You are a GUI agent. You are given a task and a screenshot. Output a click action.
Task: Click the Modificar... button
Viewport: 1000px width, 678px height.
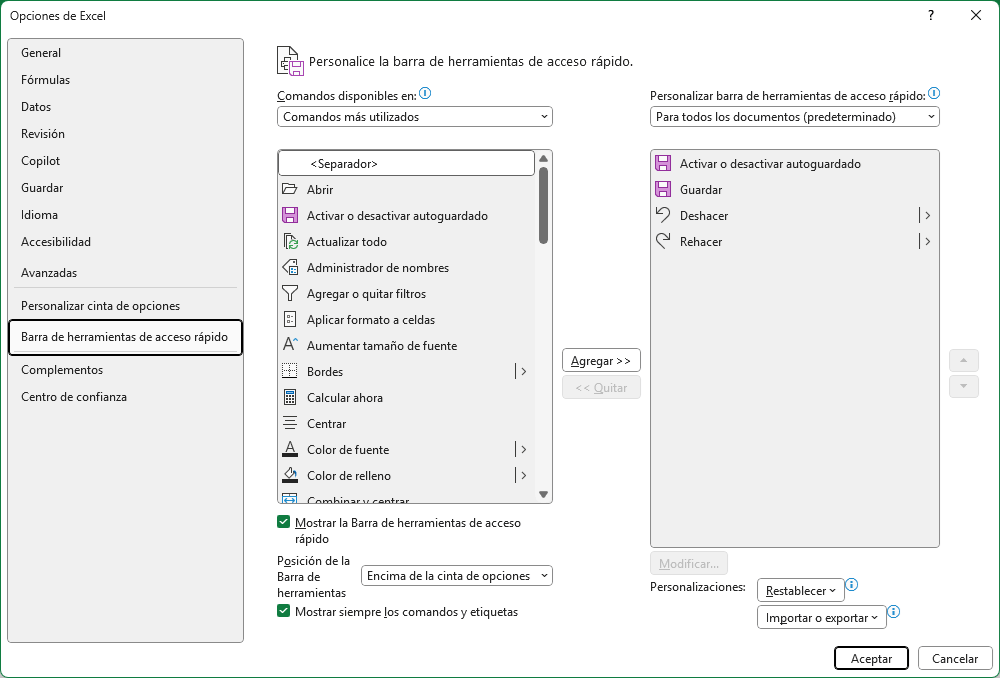(689, 564)
